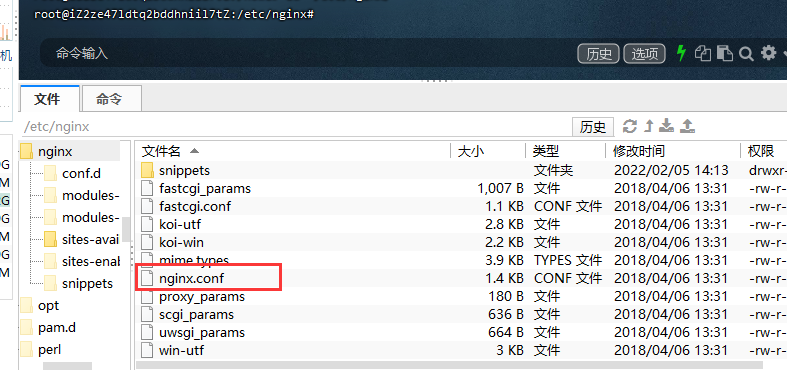Click the 1,007 B size cell

coord(500,188)
